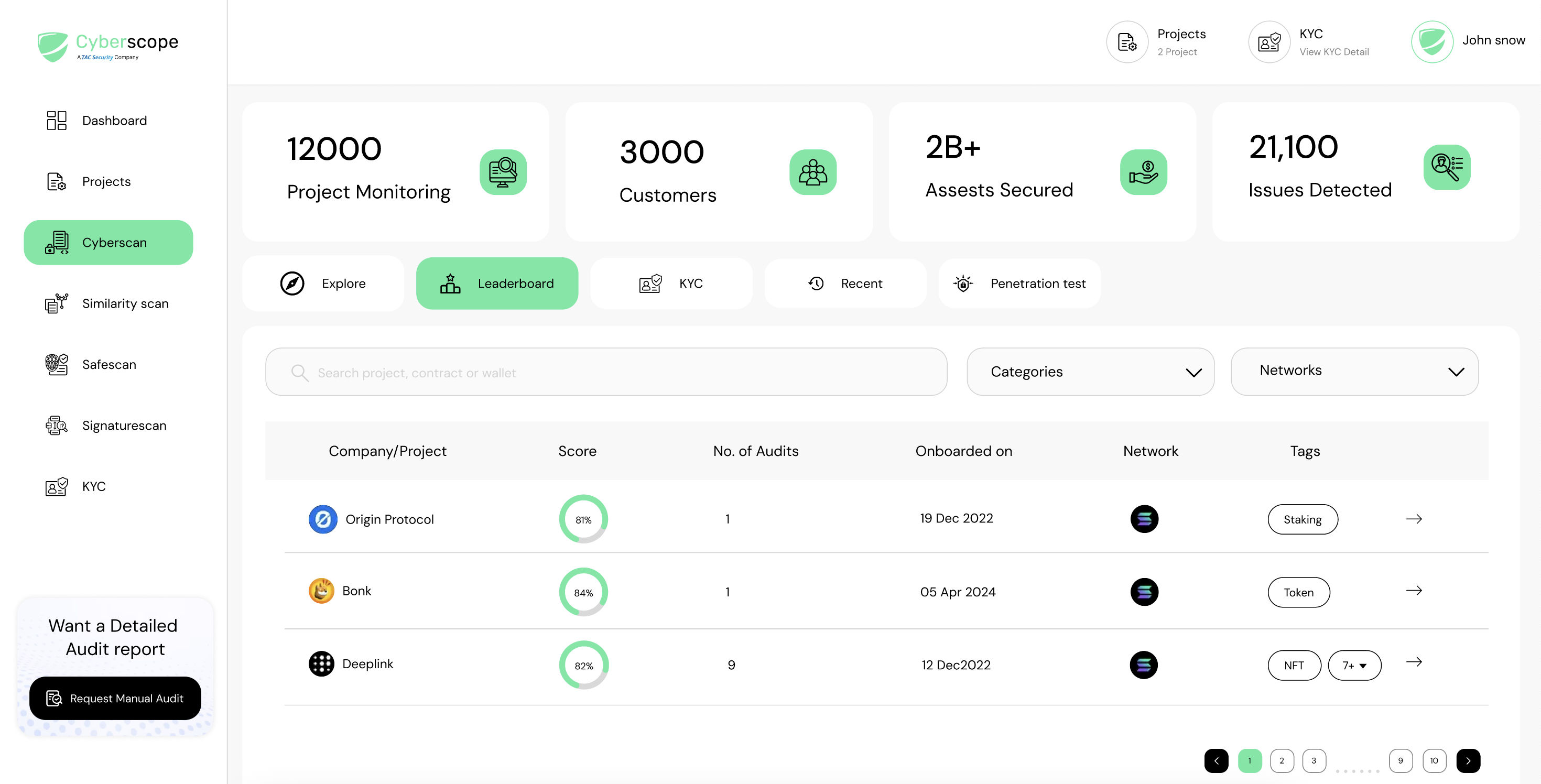Switch to the Penetration test tab
Image resolution: width=1541 pixels, height=784 pixels.
1019,284
